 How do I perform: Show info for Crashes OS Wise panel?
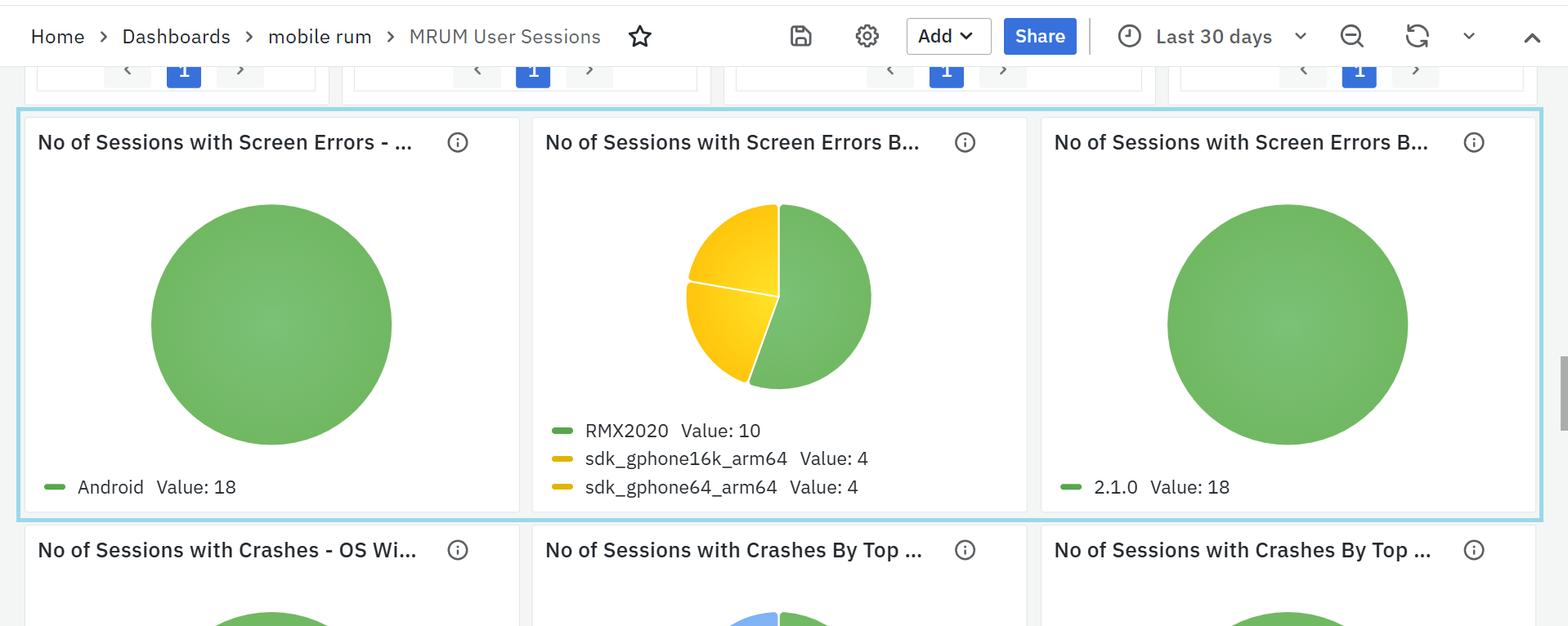coord(458,550)
